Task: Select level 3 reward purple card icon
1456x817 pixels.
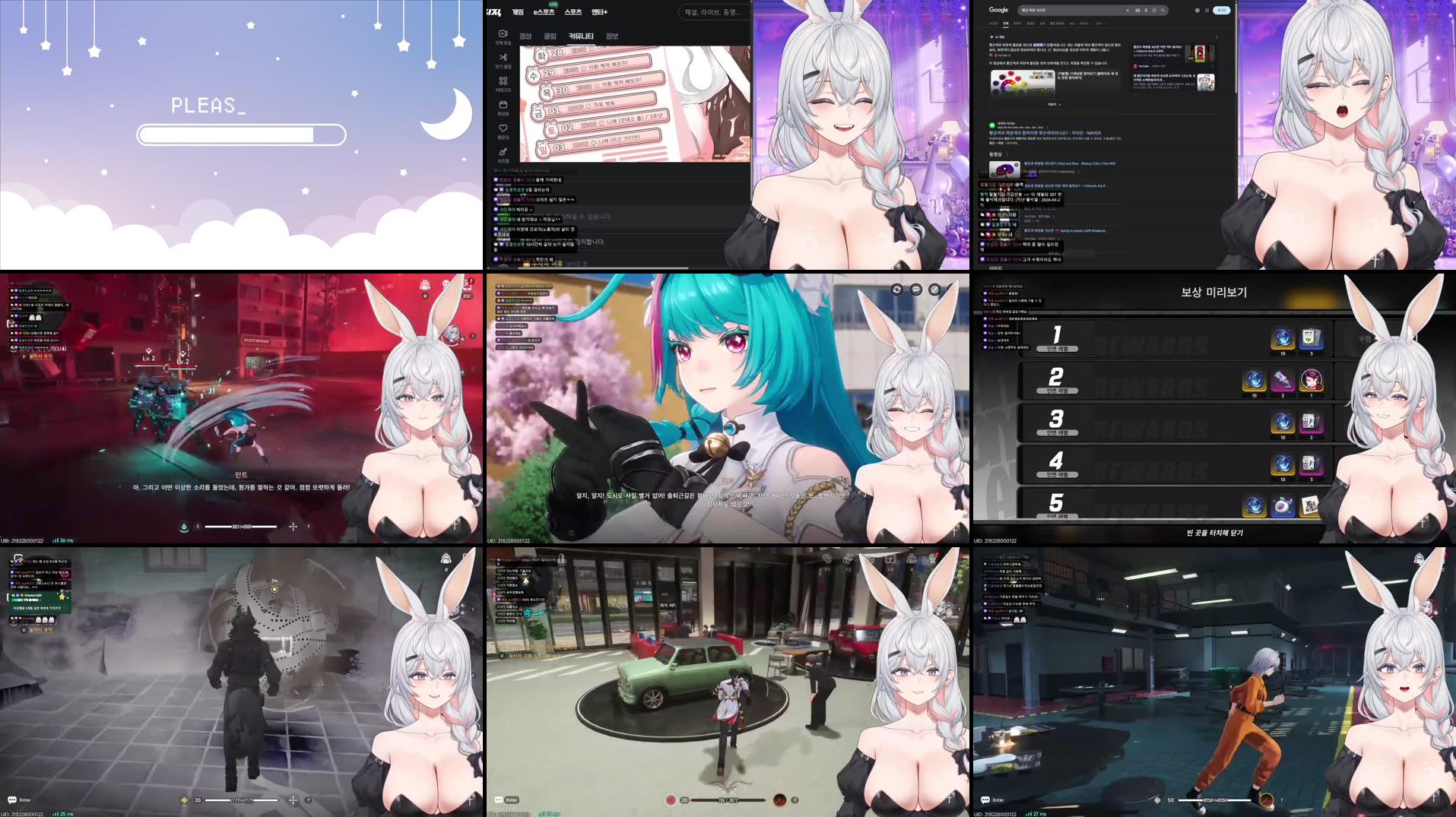Action: point(1311,422)
